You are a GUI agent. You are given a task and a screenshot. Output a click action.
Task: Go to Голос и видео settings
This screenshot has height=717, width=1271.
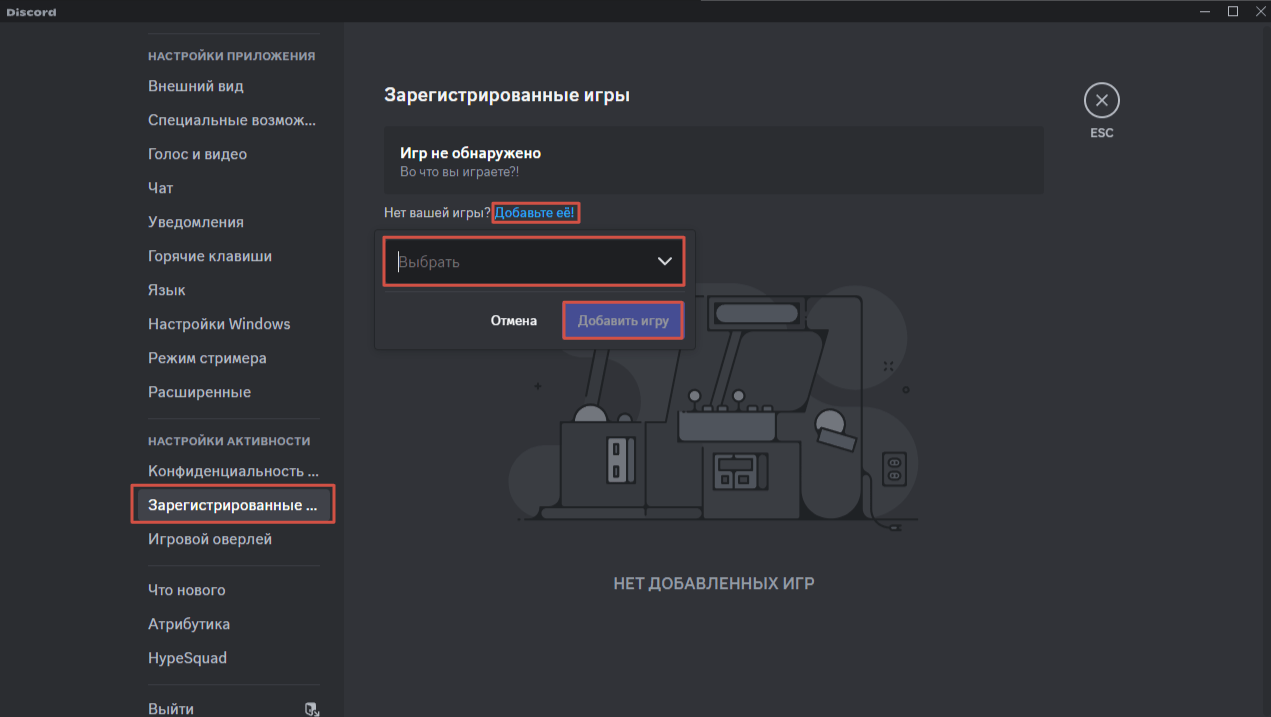click(x=197, y=154)
